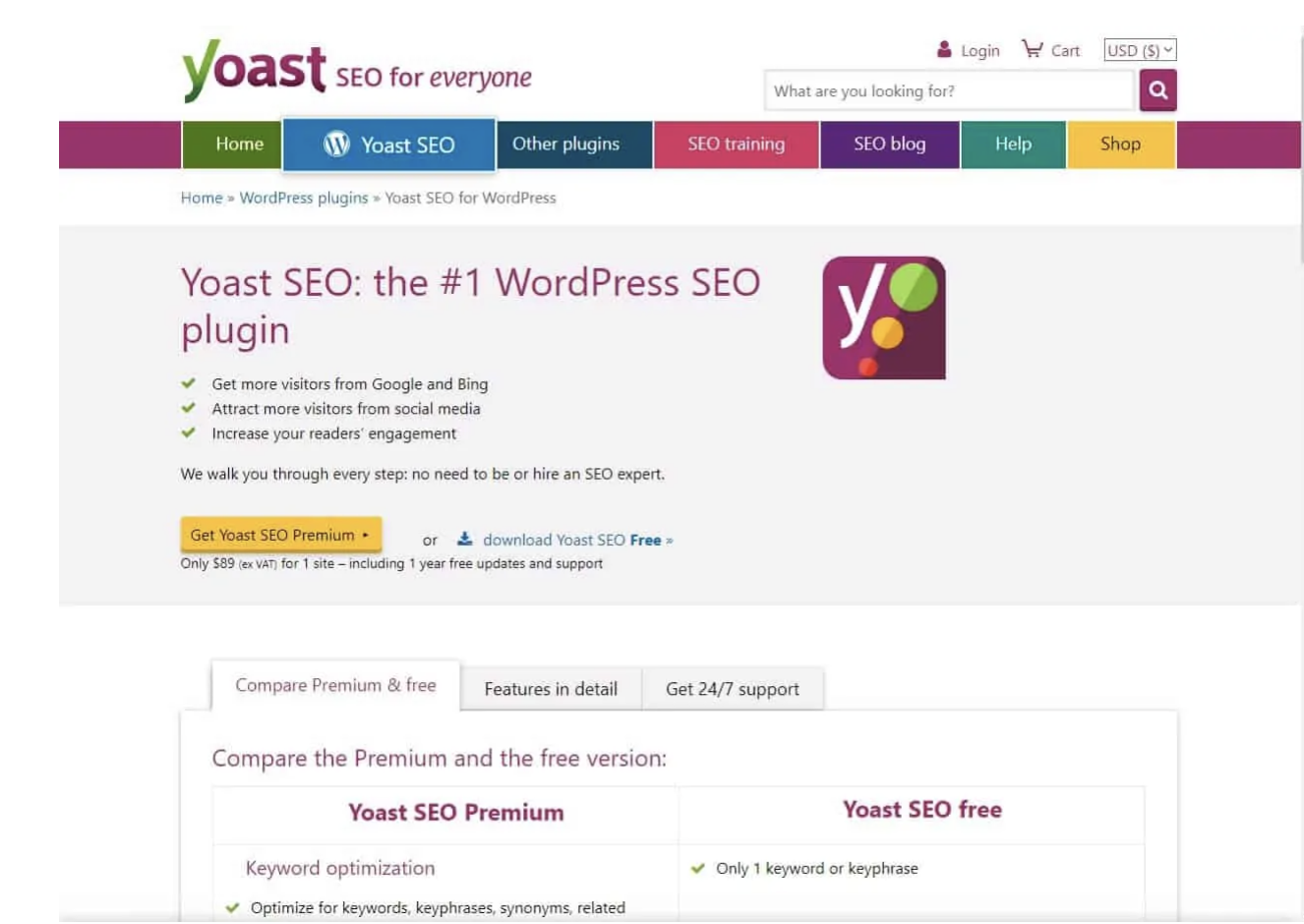This screenshot has width=1304, height=924.
Task: Open the Help menu item
Action: pyautogui.click(x=1013, y=144)
